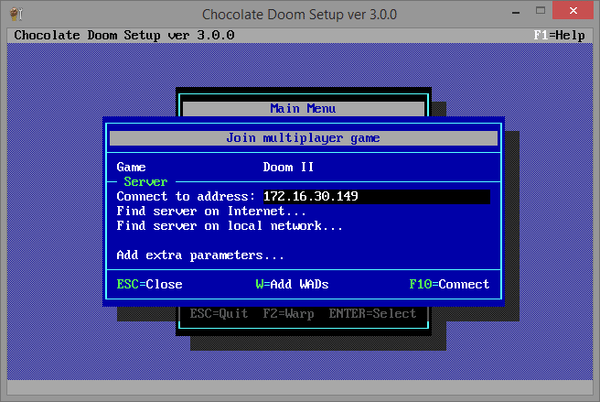The height and width of the screenshot is (402, 600).
Task: Maximize the Chocolate Doom Setup window
Action: (540, 11)
